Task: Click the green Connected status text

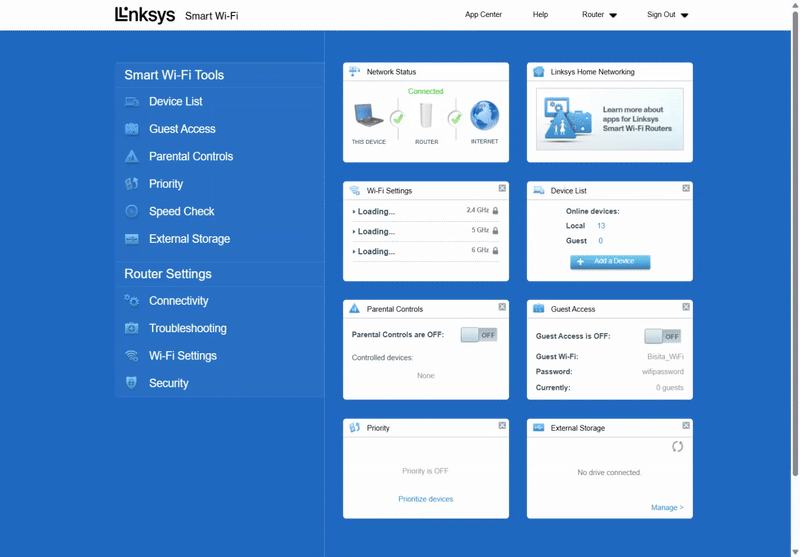Action: (426, 91)
